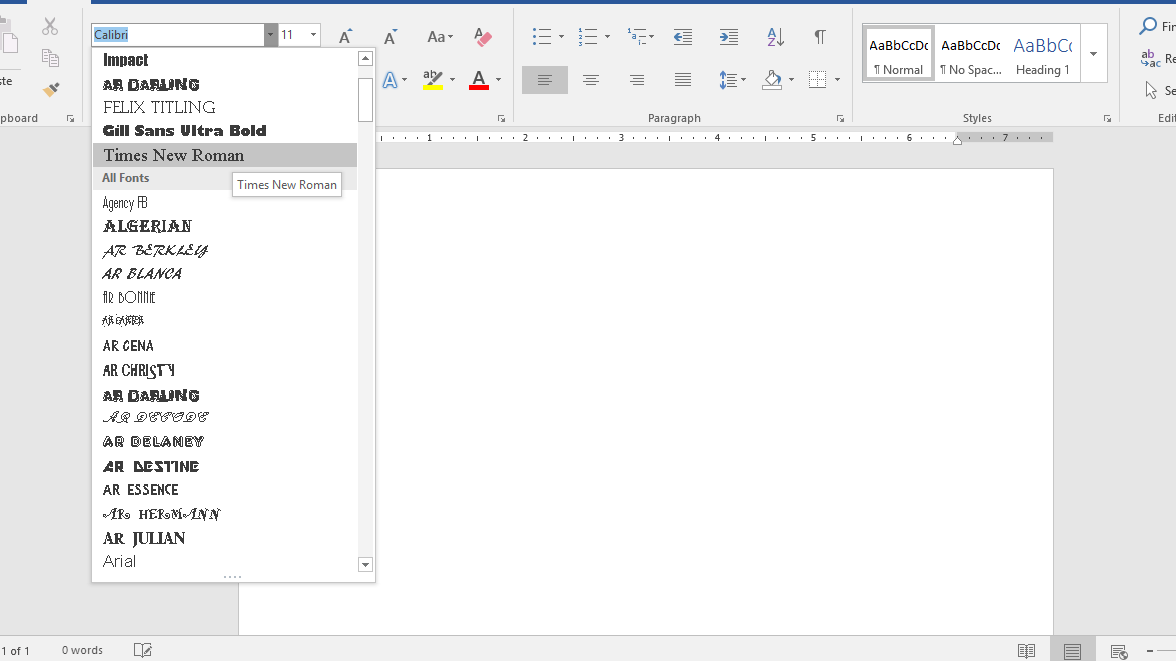
Task: Select Times New Roman from font list
Action: 170,155
